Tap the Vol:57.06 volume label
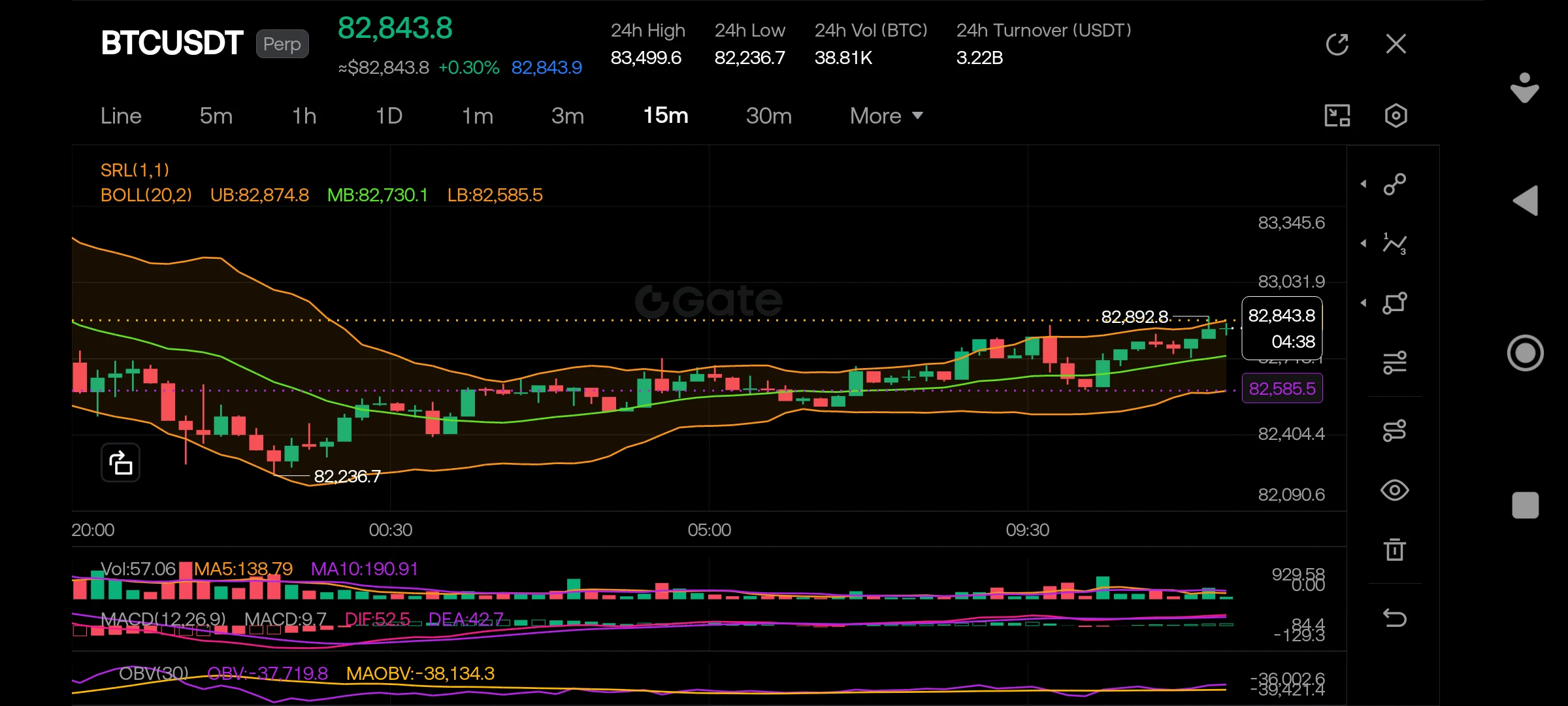1568x706 pixels. tap(138, 569)
